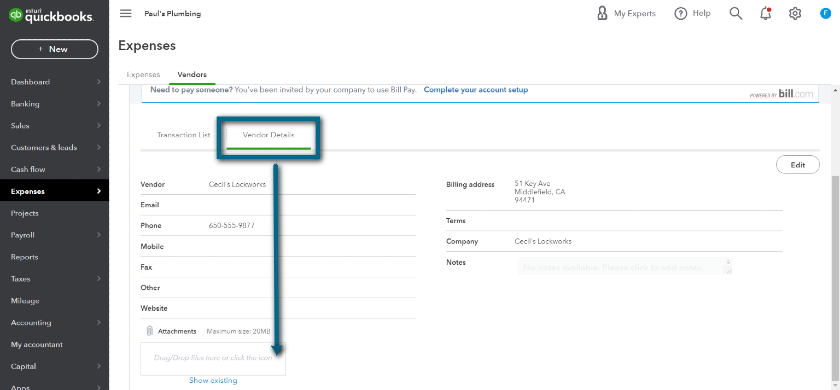Image resolution: width=840 pixels, height=390 pixels.
Task: Click the Help question mark icon
Action: (x=680, y=13)
